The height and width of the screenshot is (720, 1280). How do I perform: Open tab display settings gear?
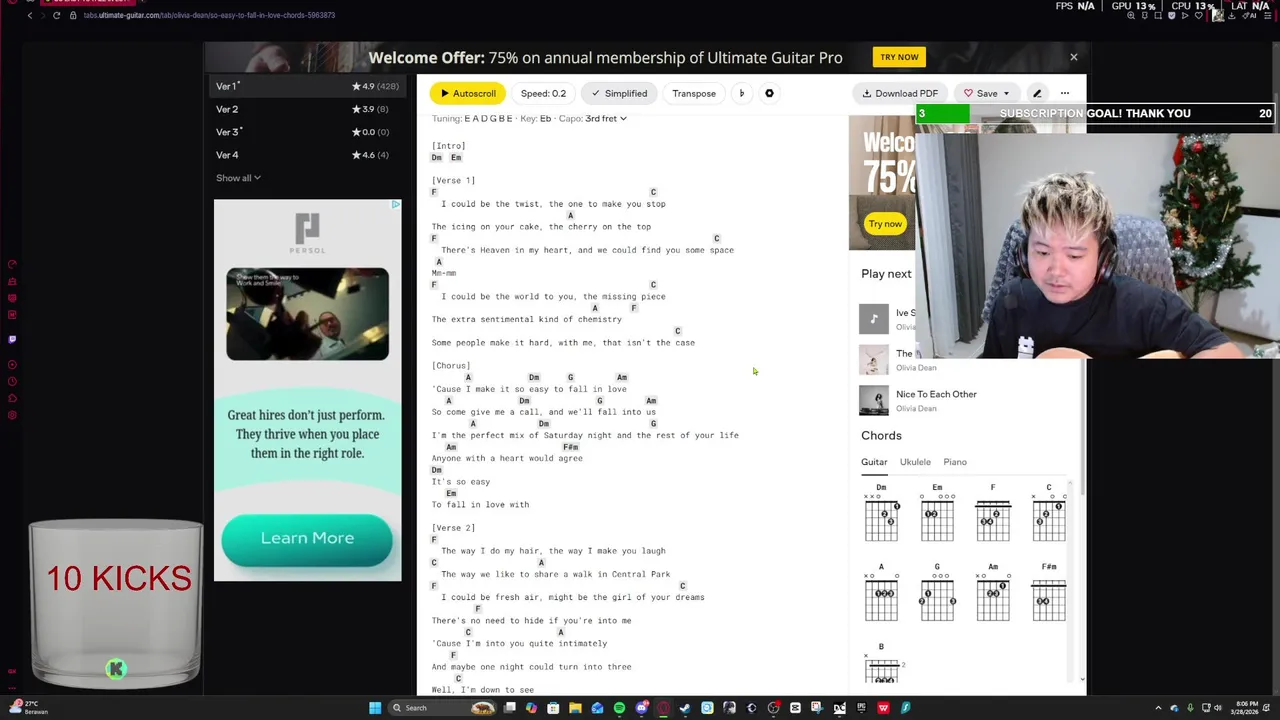[769, 93]
